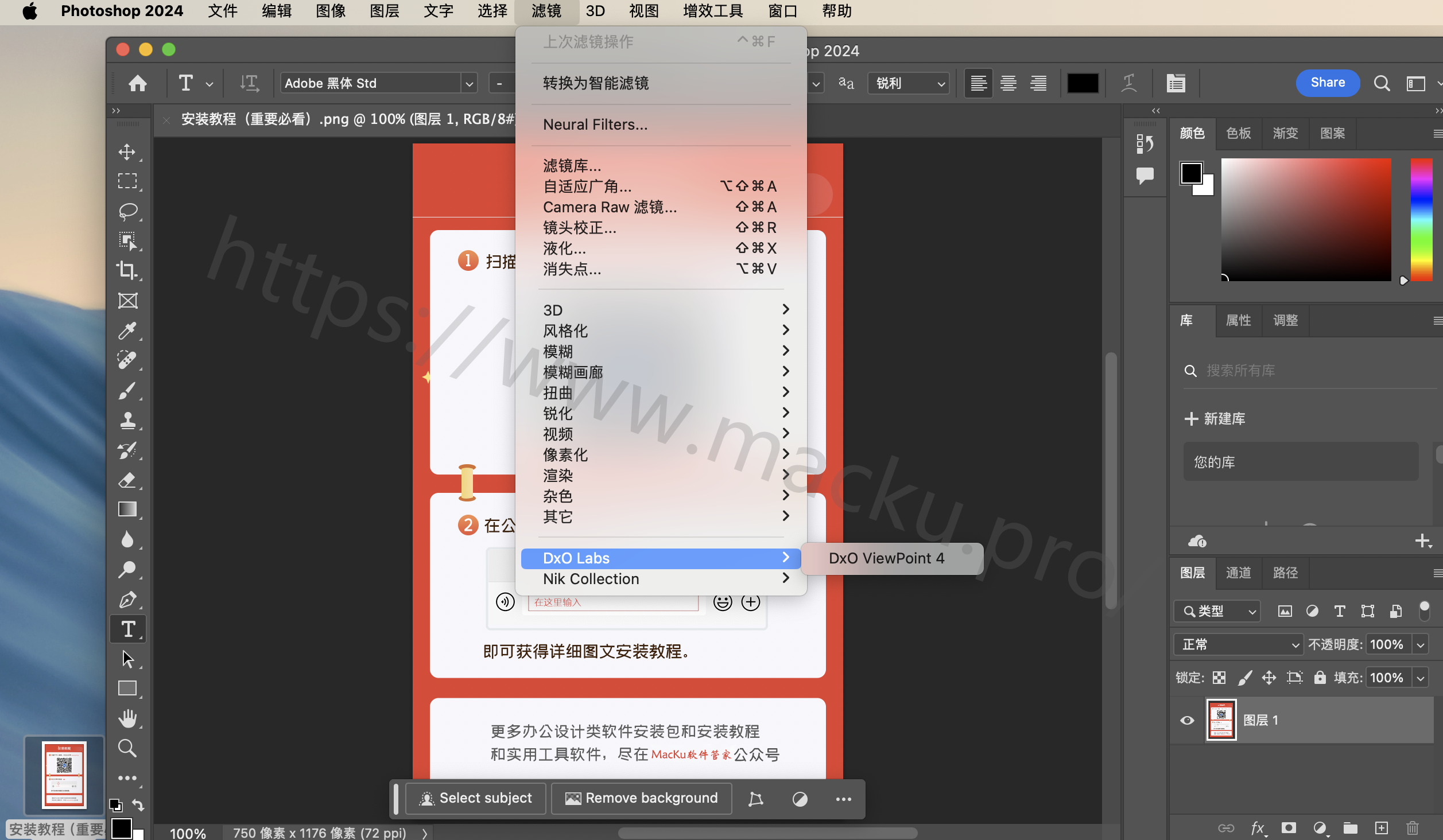The height and width of the screenshot is (840, 1443).
Task: Switch to the 色板 tab
Action: click(1238, 133)
